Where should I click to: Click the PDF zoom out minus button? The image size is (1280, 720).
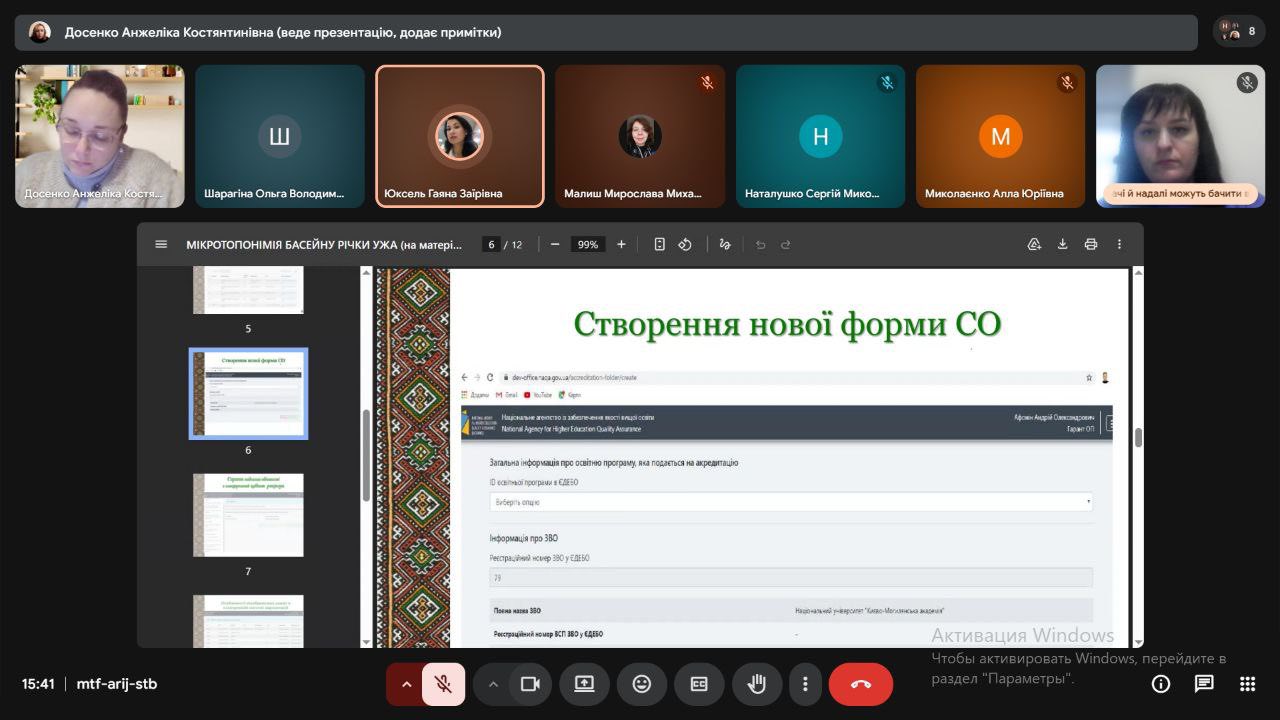[555, 244]
